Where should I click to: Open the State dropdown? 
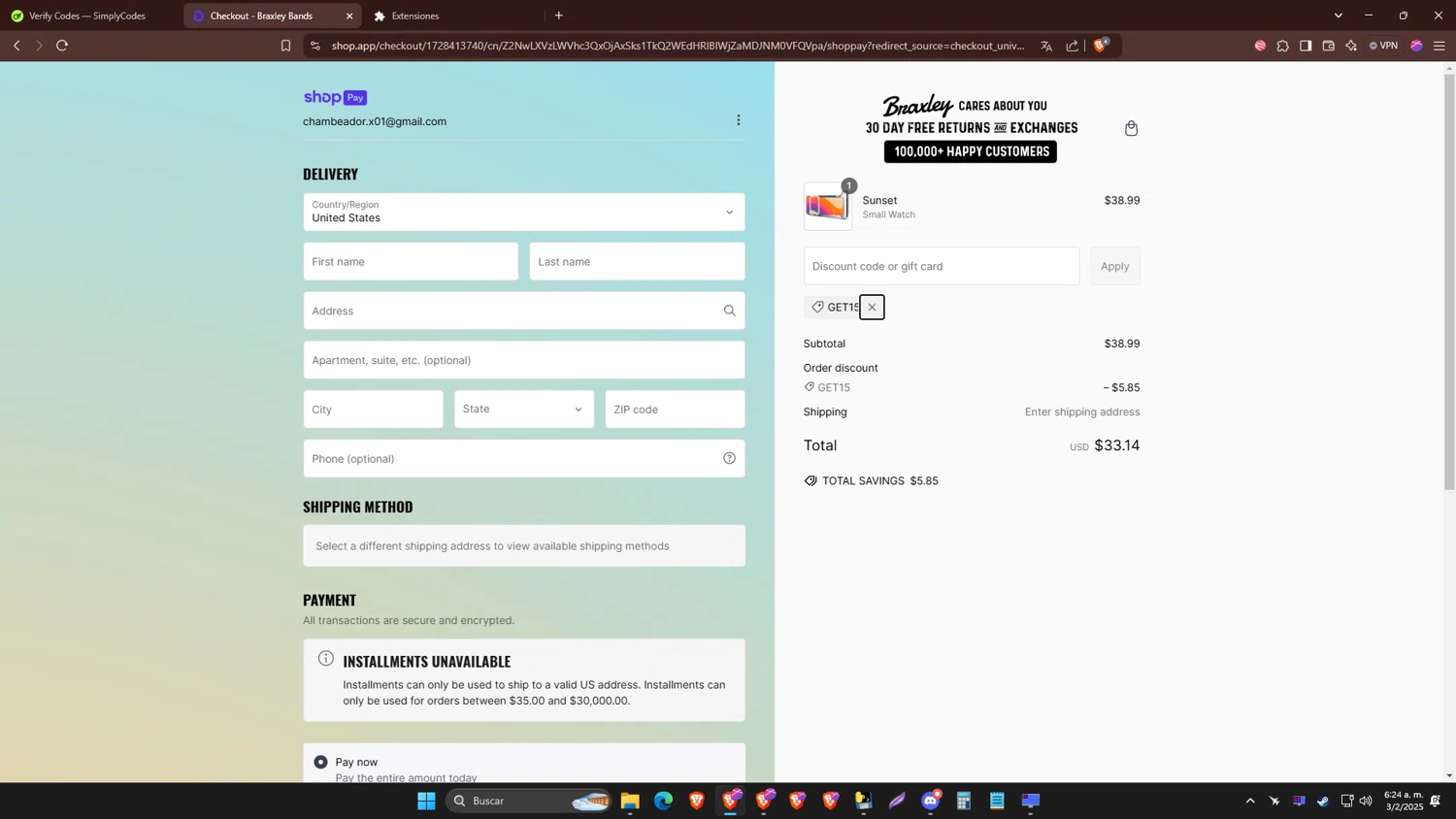tap(524, 409)
